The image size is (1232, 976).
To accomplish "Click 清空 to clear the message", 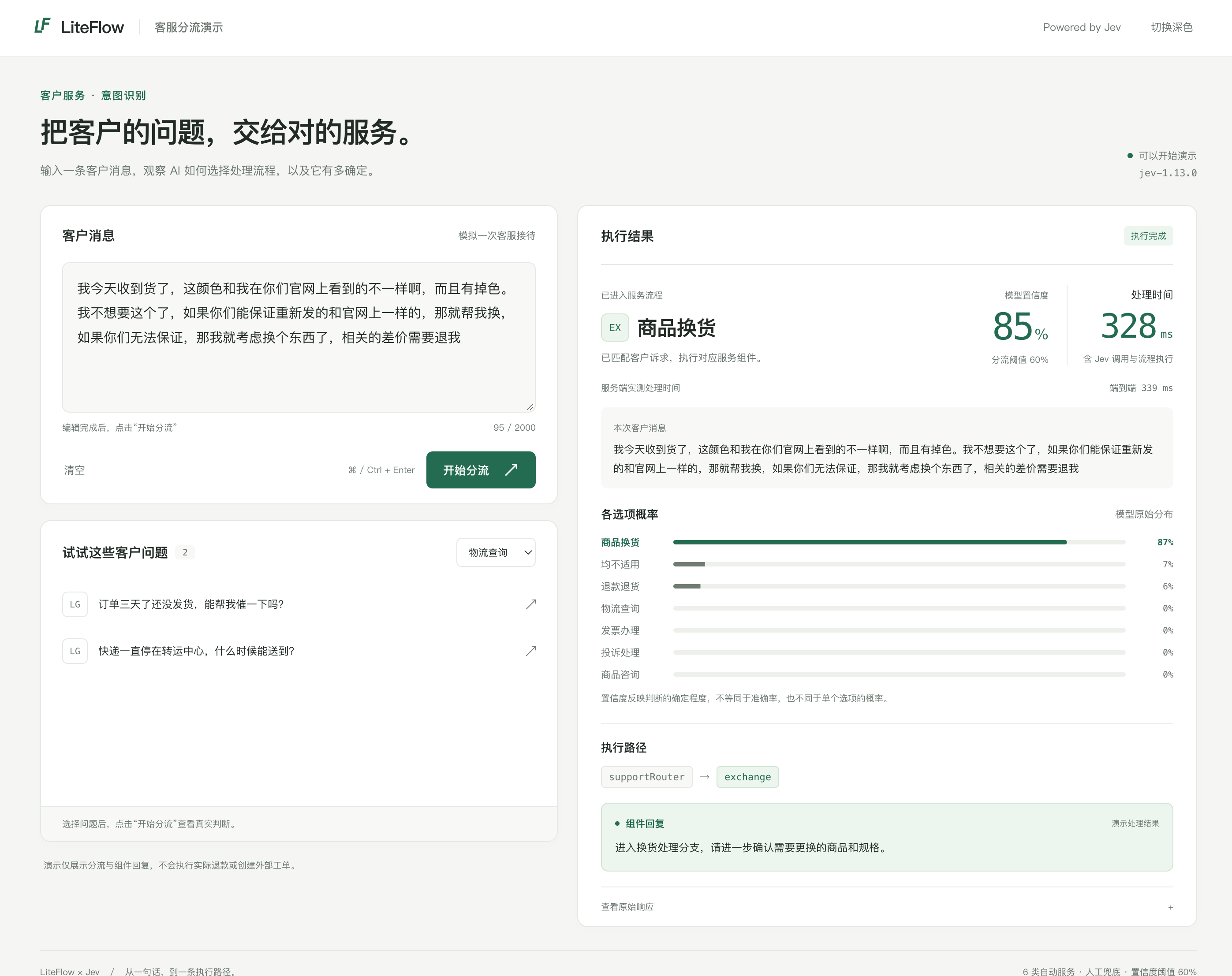I will [x=74, y=470].
